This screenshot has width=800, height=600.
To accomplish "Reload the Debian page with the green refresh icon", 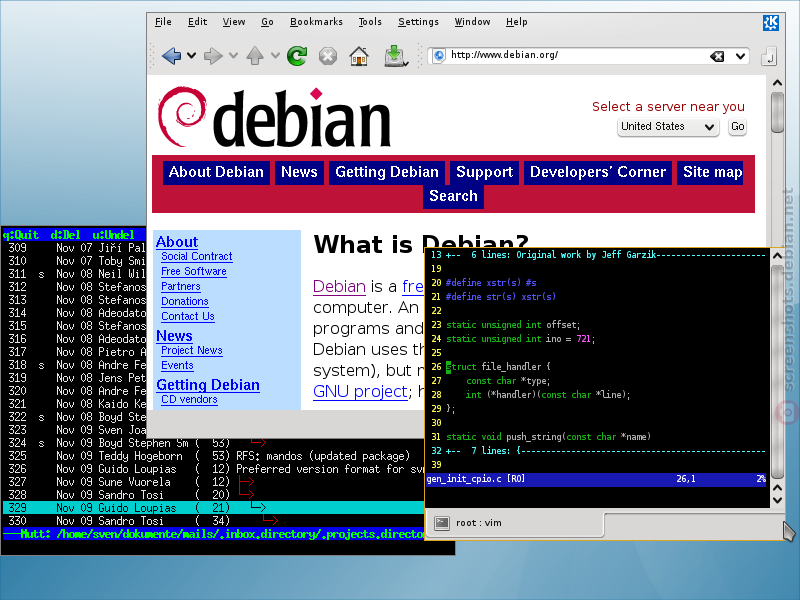I will tap(297, 55).
